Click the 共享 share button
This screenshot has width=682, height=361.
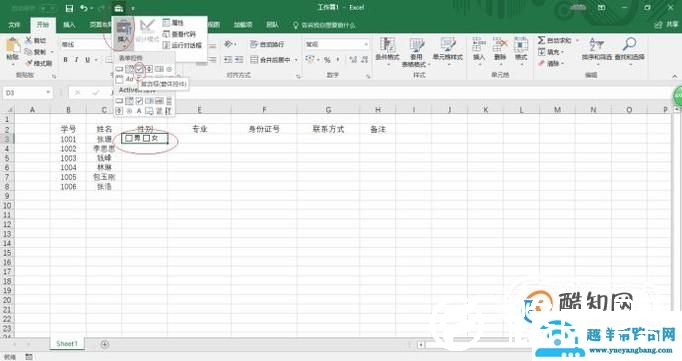click(666, 25)
